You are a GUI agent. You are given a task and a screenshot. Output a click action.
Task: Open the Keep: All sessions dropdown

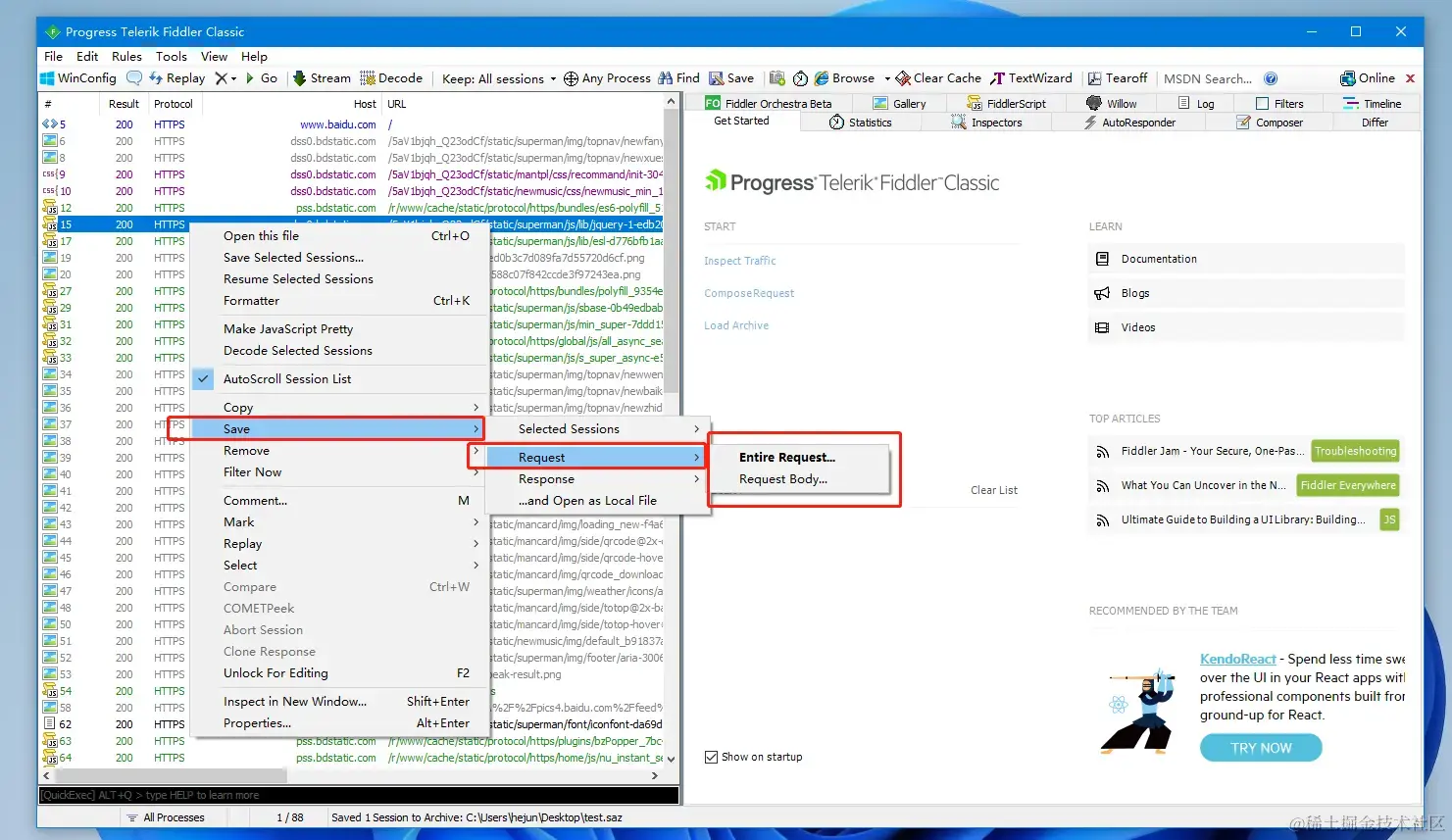[x=499, y=78]
